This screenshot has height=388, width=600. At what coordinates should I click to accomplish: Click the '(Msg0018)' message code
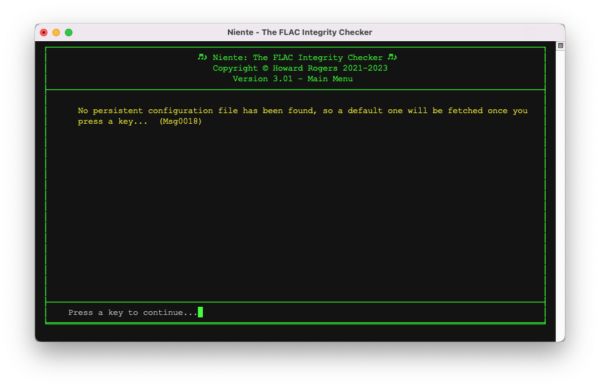181,121
